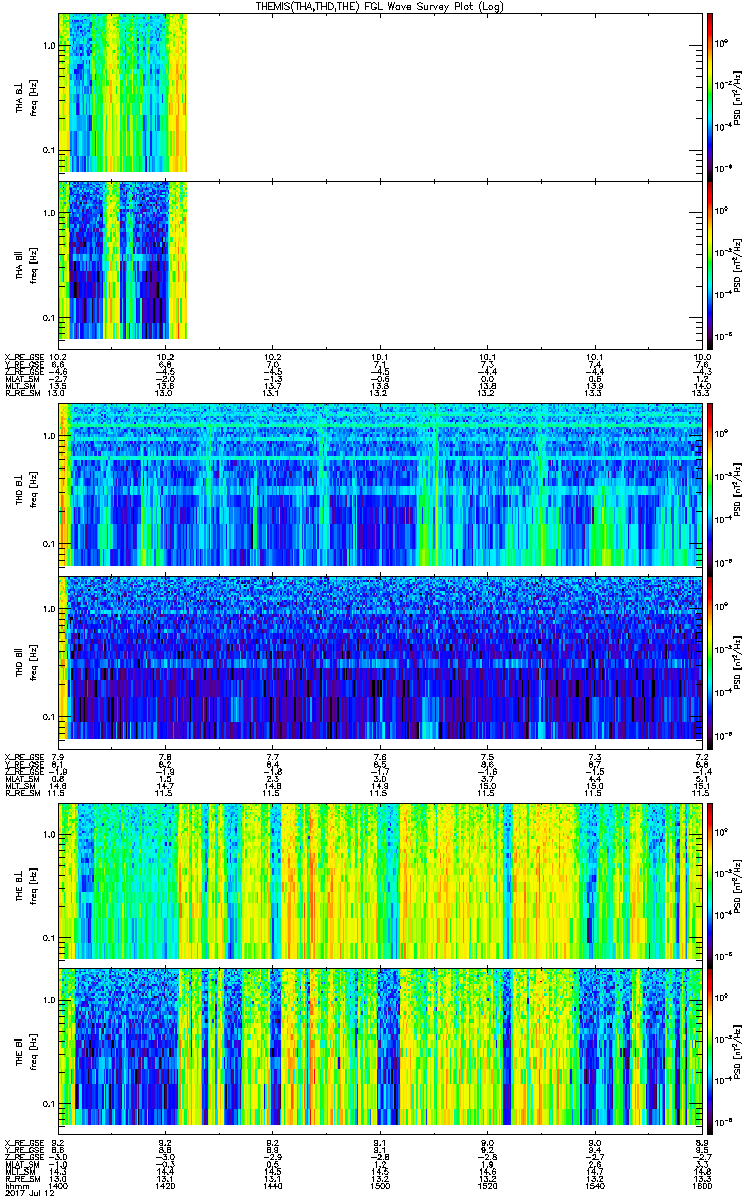Click the 1420 time tick label
750x1200 pixels.
click(165, 1186)
